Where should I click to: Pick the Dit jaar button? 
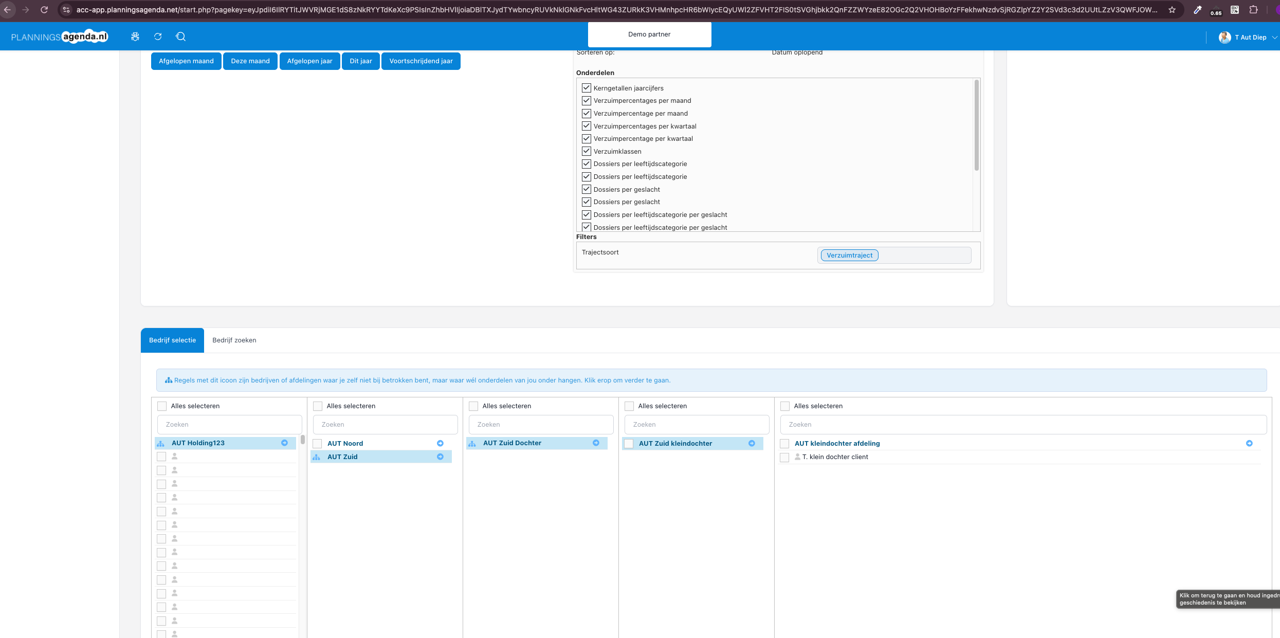click(x=361, y=61)
